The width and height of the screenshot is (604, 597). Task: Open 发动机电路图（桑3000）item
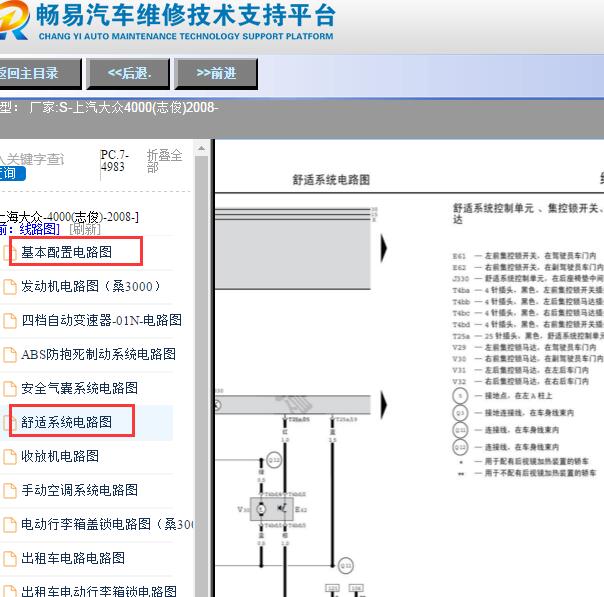tap(91, 286)
